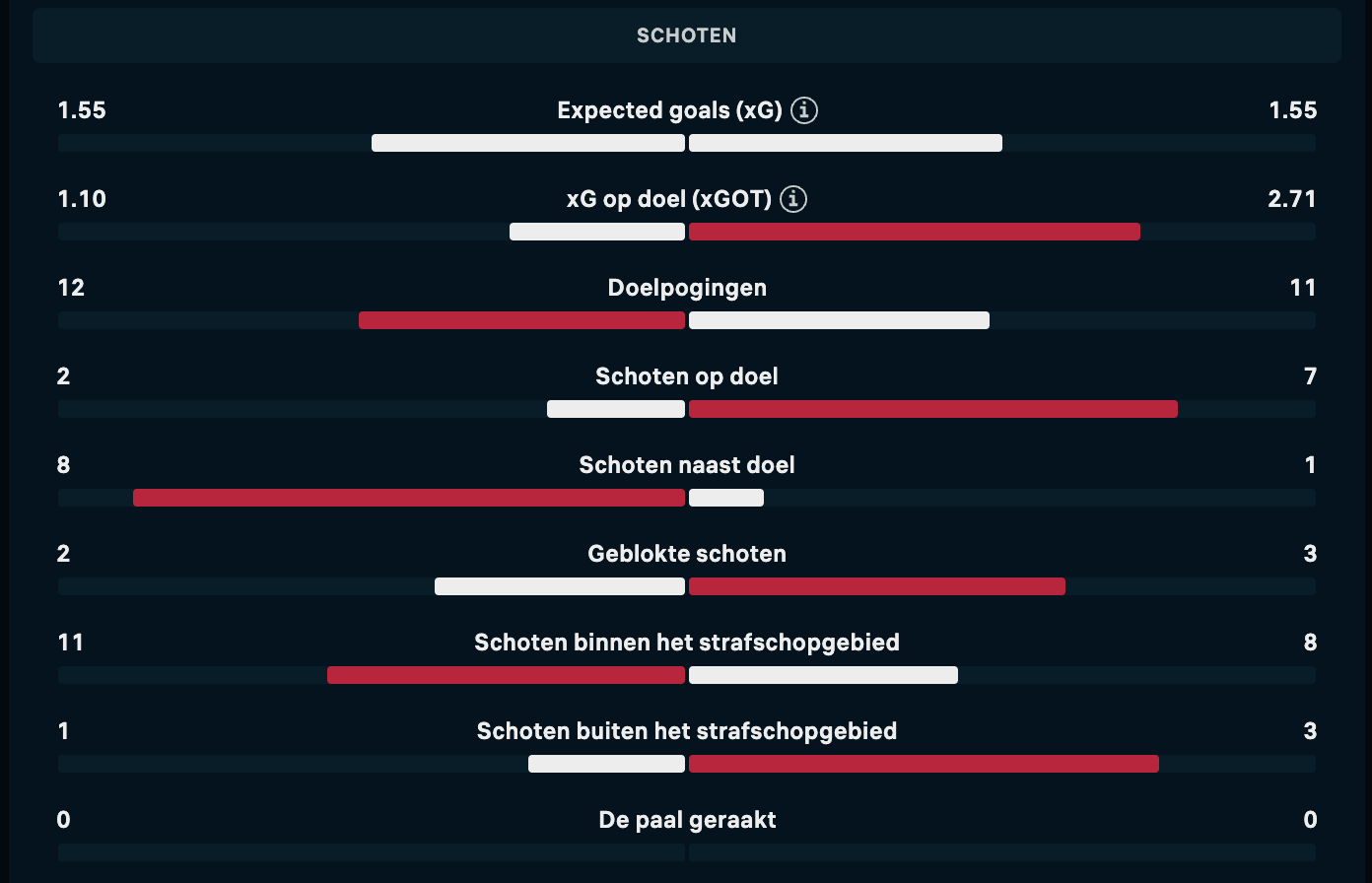The width and height of the screenshot is (1372, 883).
Task: Click the red xGOT stat bar
Action: 915,232
